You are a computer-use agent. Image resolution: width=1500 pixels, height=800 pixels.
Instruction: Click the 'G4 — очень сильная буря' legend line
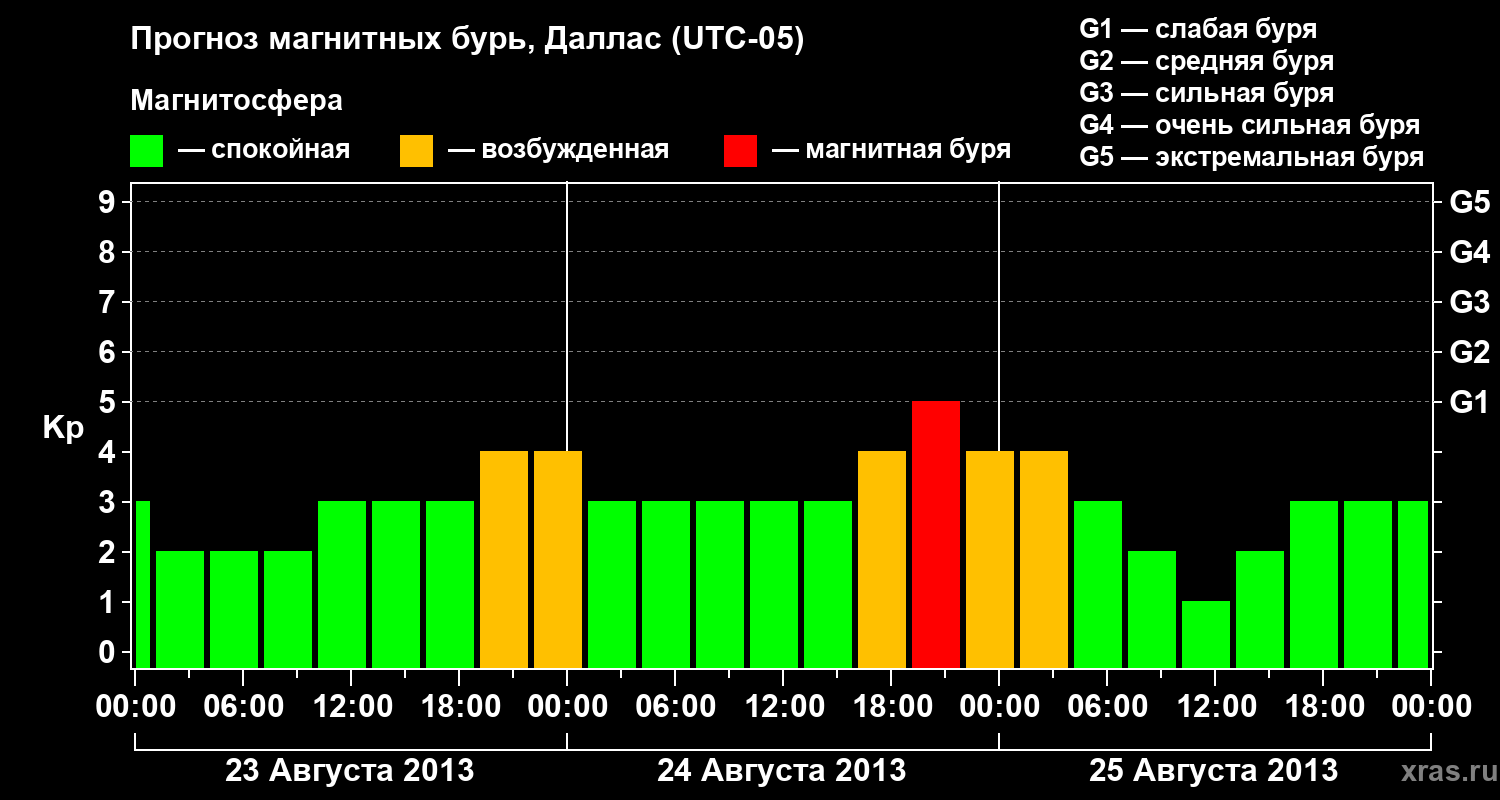(1250, 125)
